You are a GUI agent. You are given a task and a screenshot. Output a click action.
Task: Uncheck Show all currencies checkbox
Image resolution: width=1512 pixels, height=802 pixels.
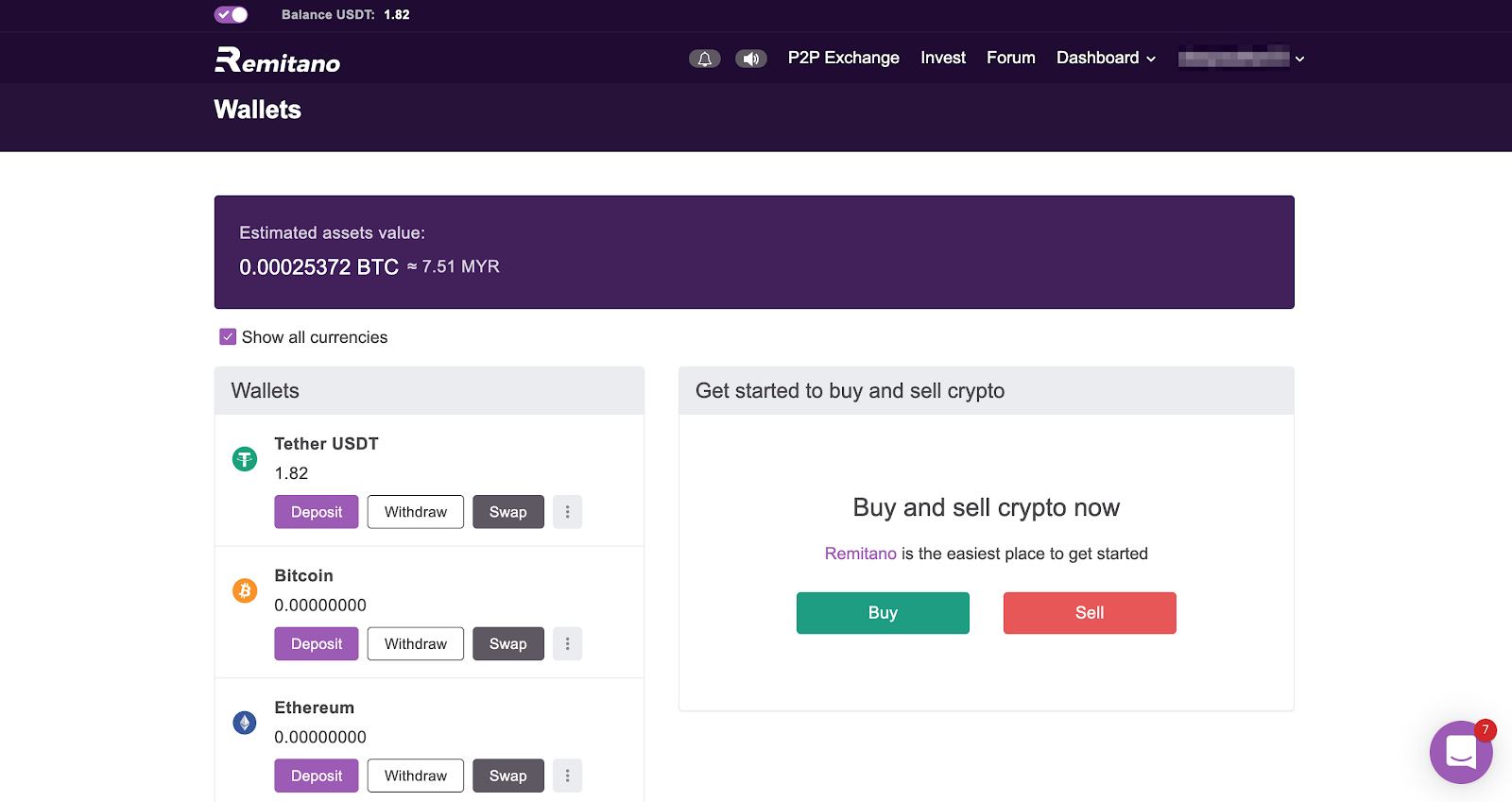click(228, 337)
